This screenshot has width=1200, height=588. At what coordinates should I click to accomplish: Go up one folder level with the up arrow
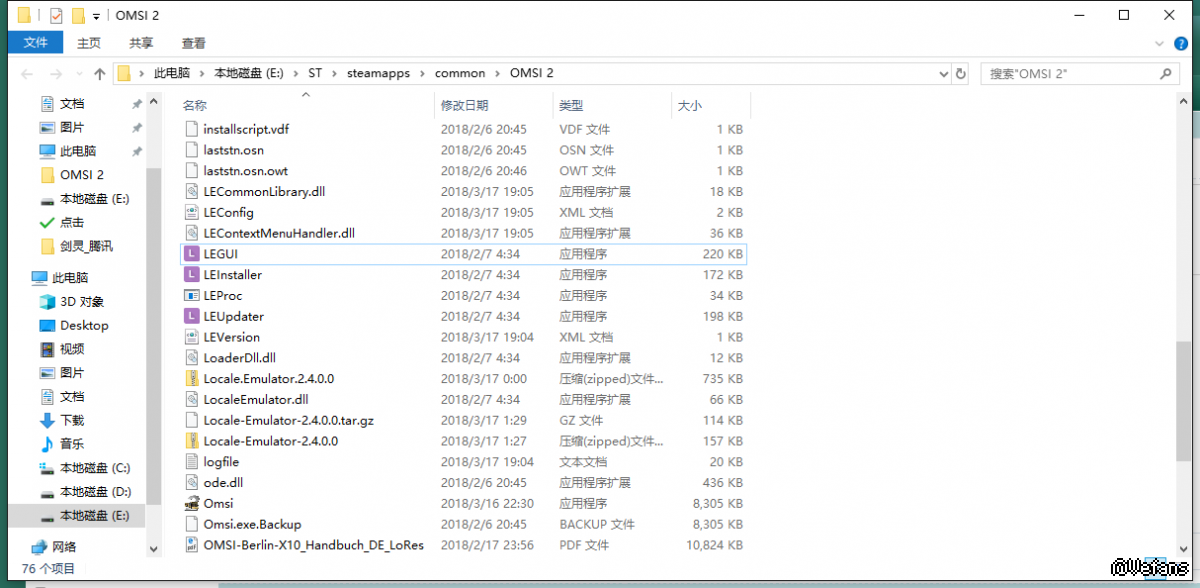coord(99,74)
